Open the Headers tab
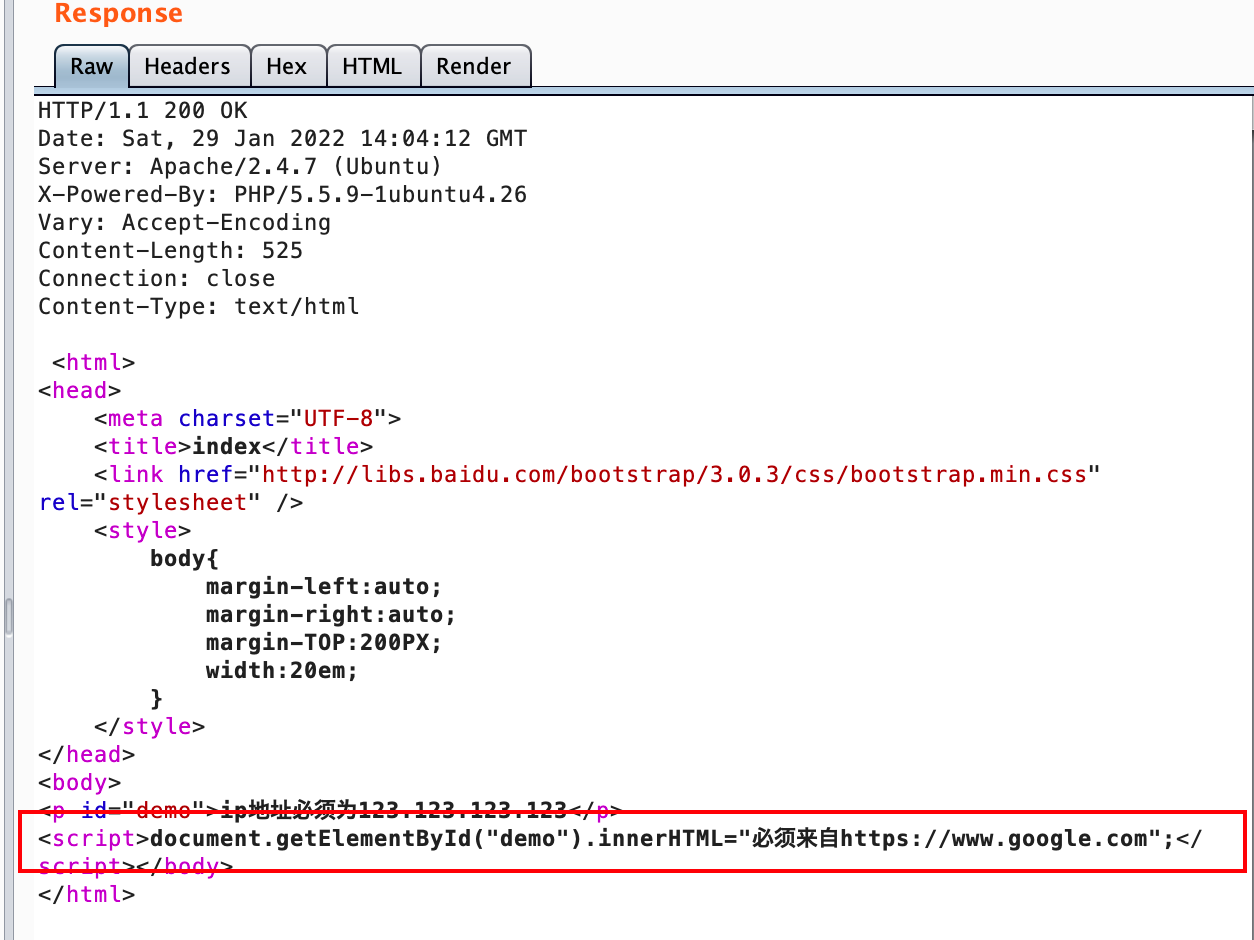This screenshot has width=1254, height=940. (x=189, y=66)
